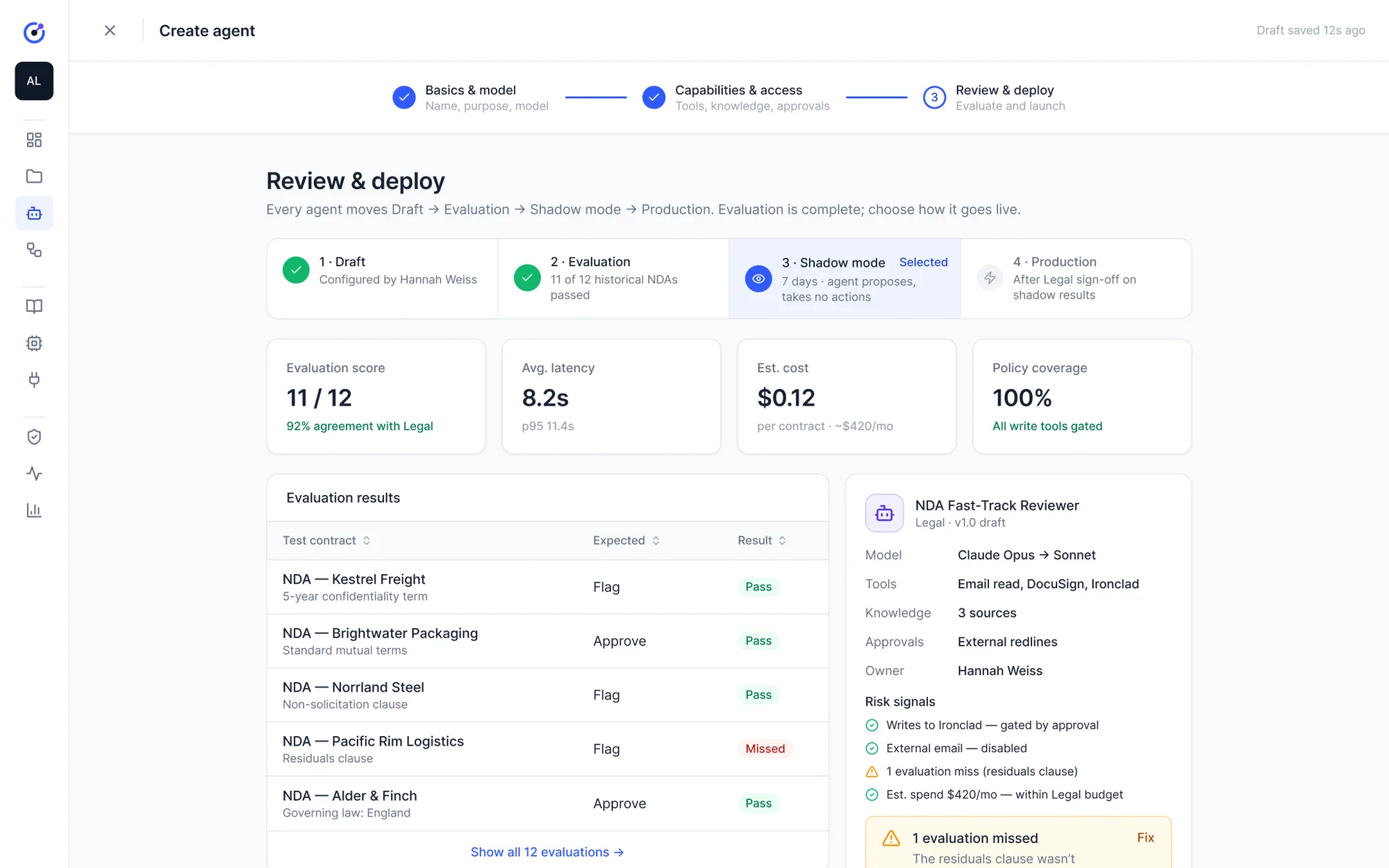1389x868 pixels.
Task: Click Fix on the evaluation missed warning
Action: tap(1146, 837)
